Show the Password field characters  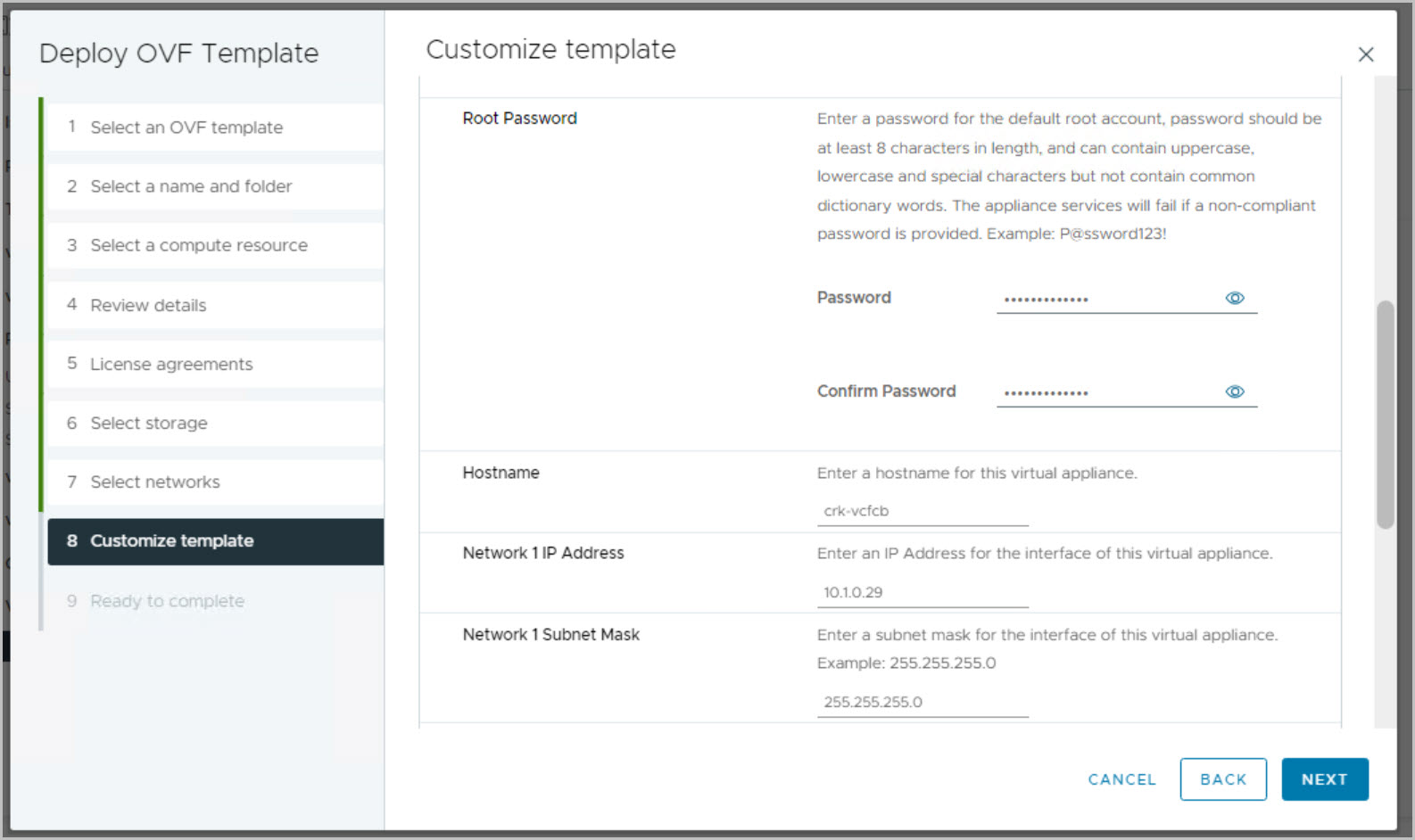point(1235,298)
